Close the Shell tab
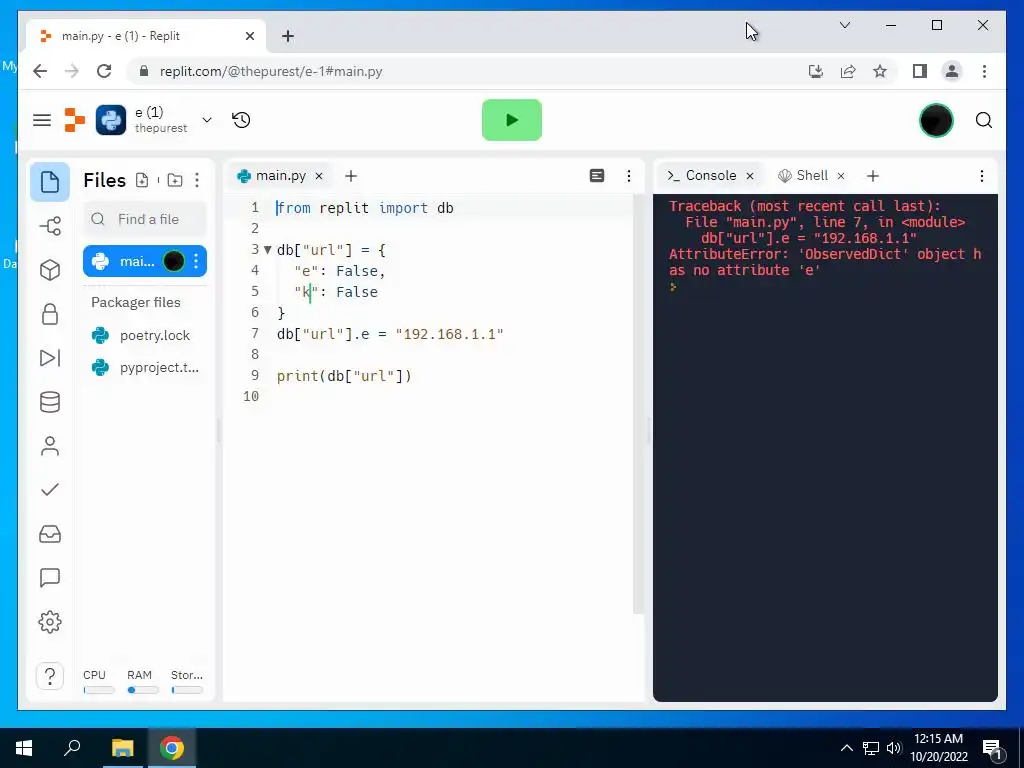 pos(841,176)
